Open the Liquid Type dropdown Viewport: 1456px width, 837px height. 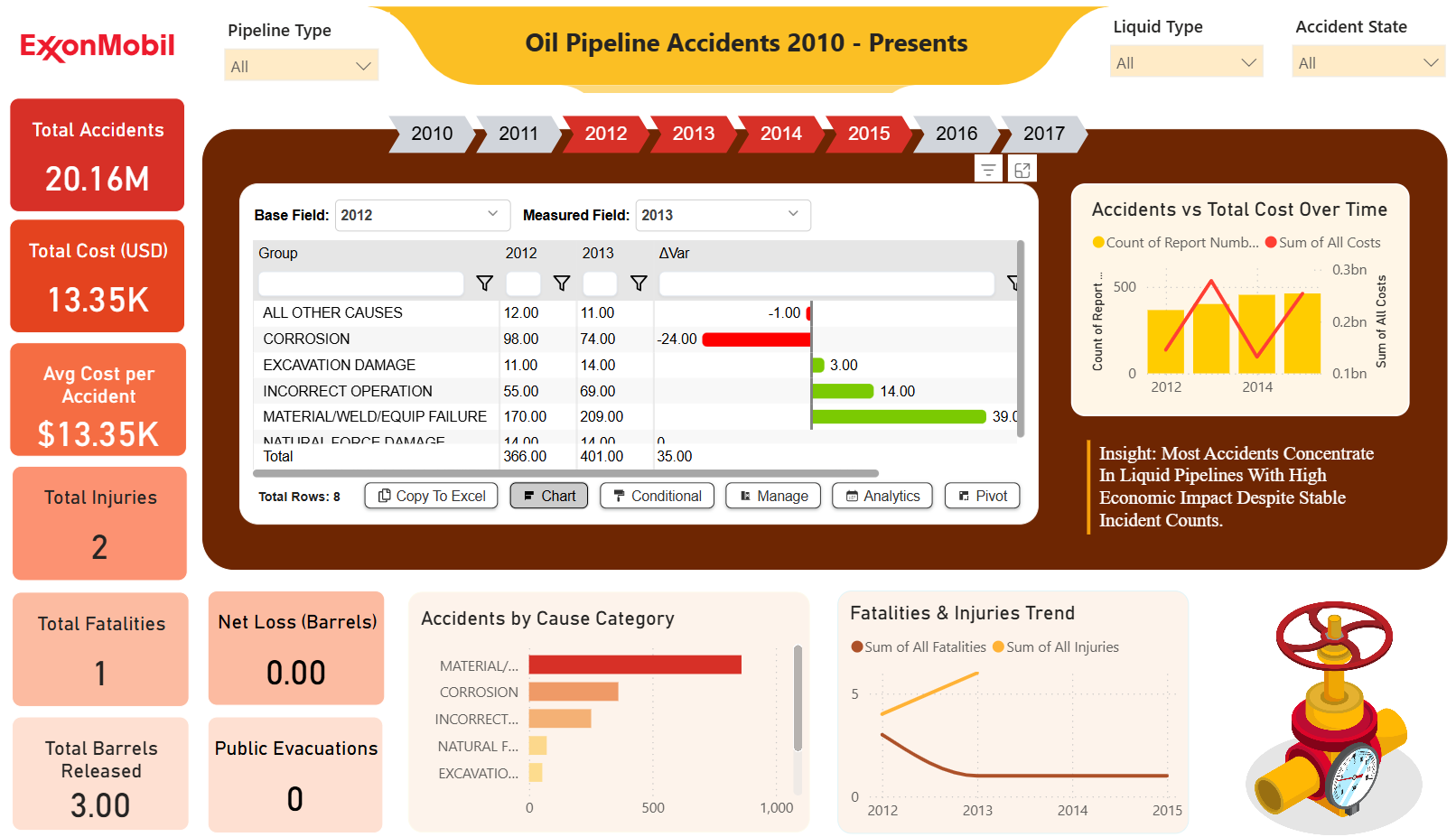(x=1186, y=62)
